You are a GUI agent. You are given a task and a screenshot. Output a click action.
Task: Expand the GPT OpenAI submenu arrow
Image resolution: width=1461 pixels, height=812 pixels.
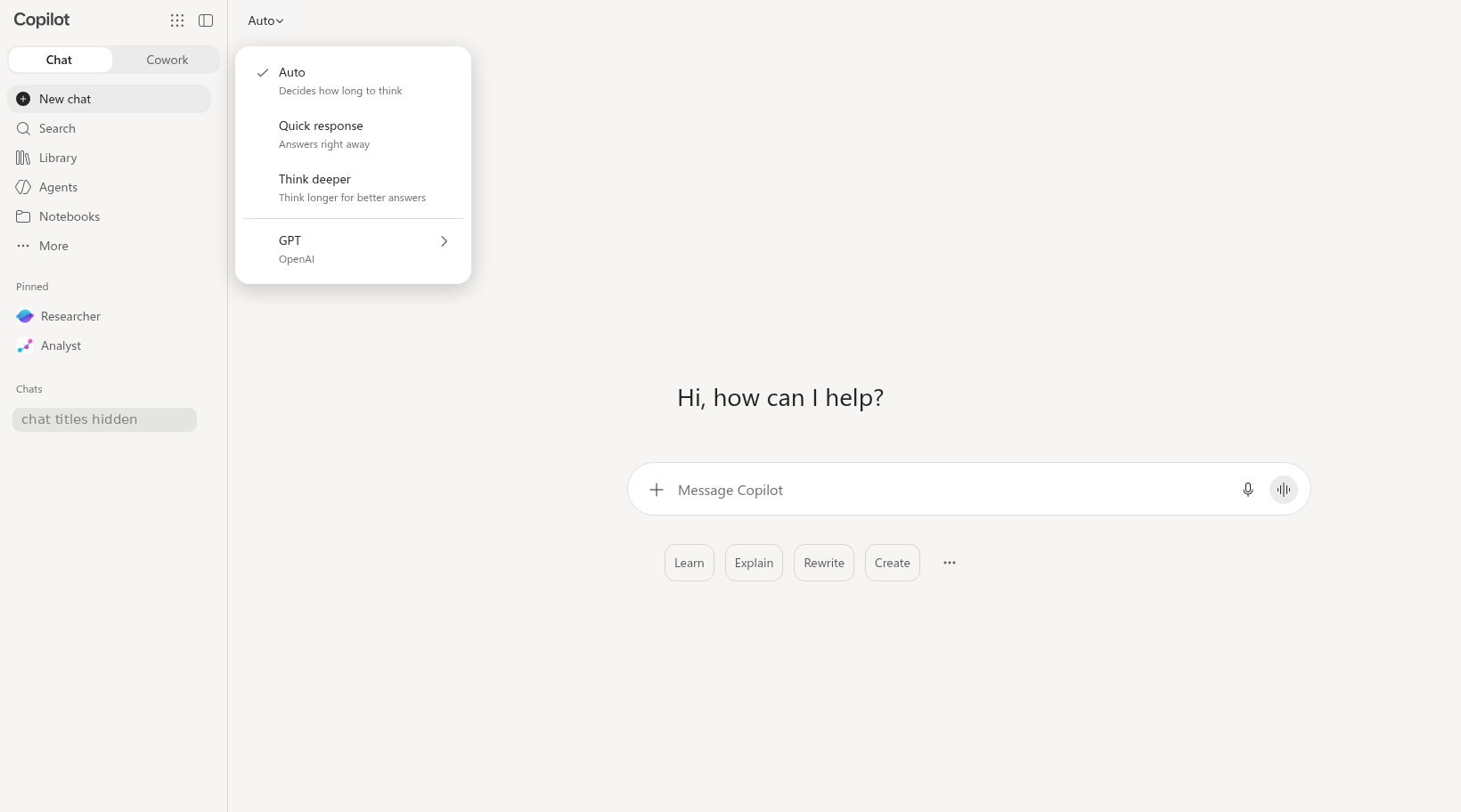pyautogui.click(x=444, y=241)
